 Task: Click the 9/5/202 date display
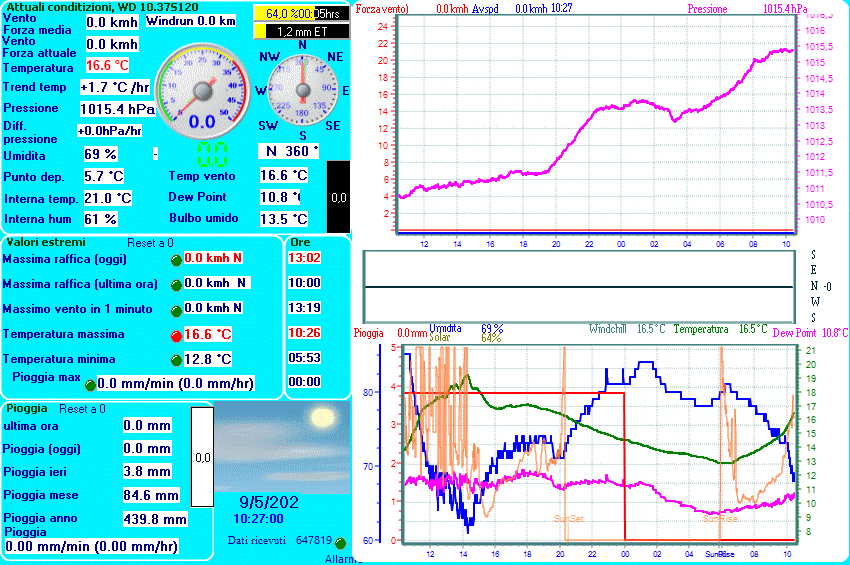coord(269,502)
